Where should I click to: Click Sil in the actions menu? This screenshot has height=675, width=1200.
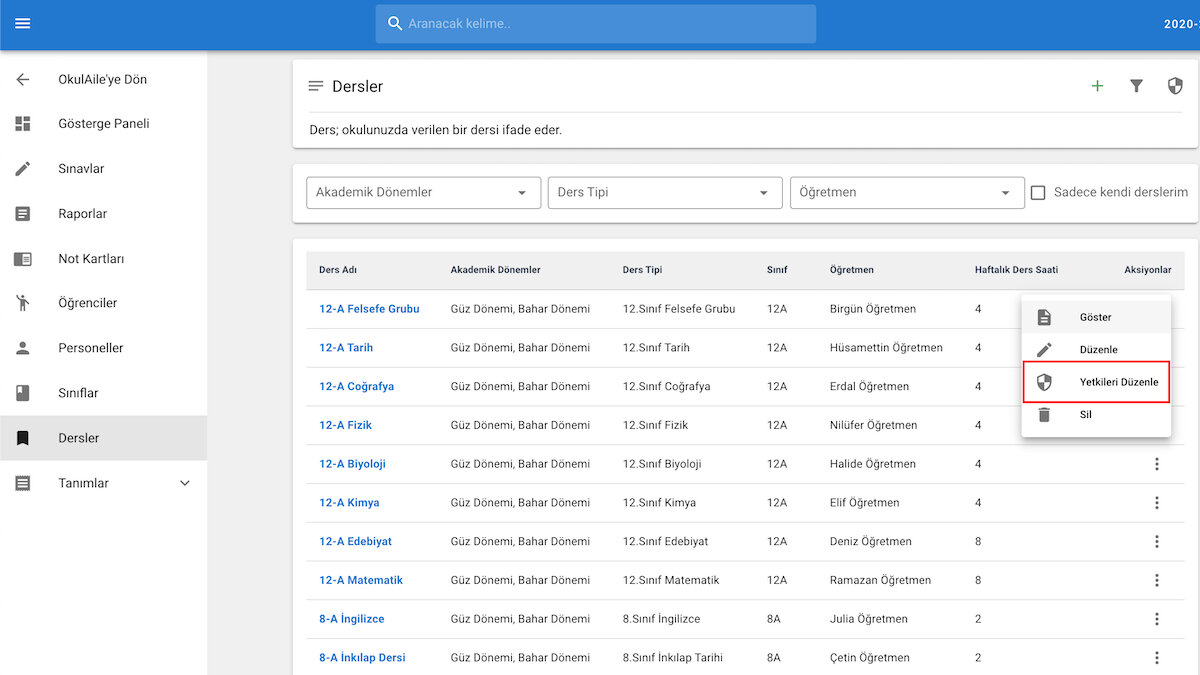tap(1096, 414)
